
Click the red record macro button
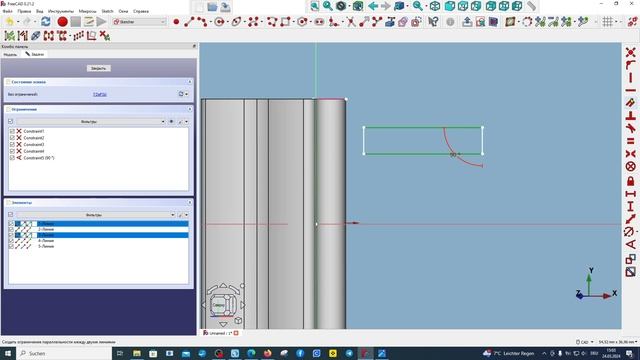[62, 22]
